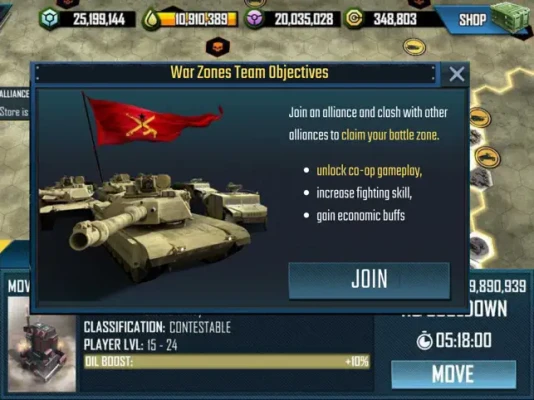Viewport: 534px width, 400px height.
Task: Select the yellow tank marker near top
Action: coord(414,47)
